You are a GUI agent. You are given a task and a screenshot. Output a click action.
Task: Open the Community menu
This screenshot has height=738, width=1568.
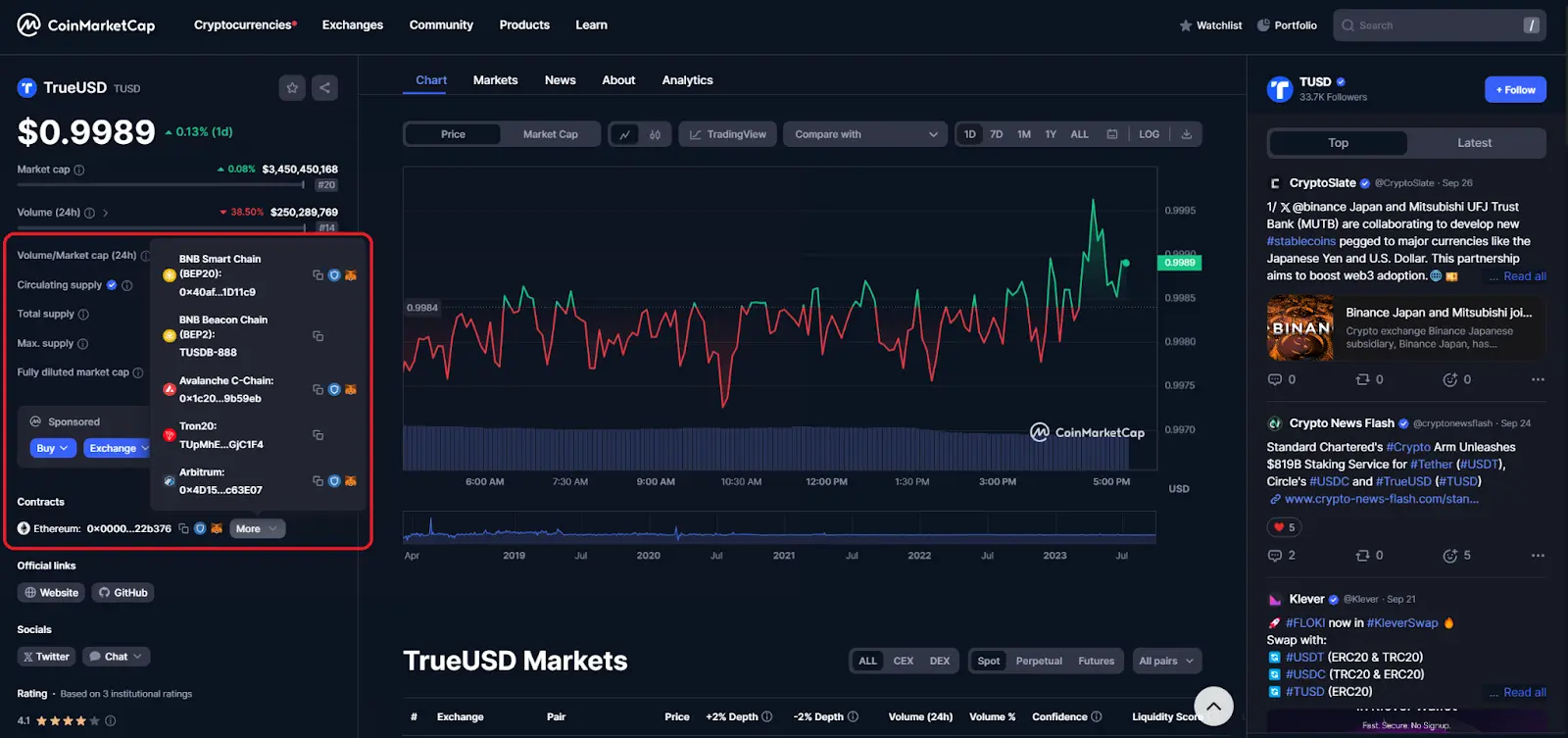coord(441,25)
